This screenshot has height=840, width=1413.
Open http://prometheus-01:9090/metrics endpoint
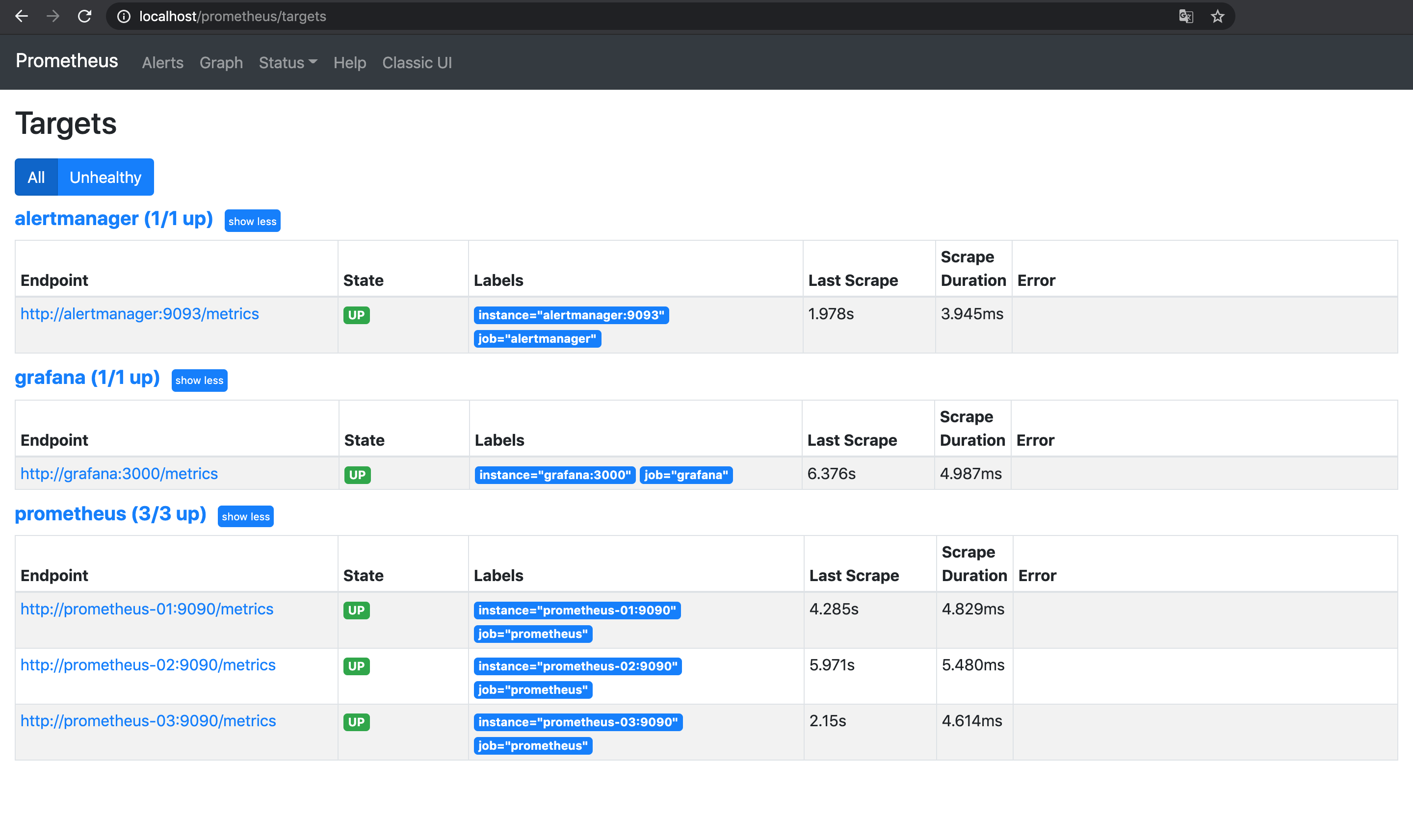(x=147, y=609)
